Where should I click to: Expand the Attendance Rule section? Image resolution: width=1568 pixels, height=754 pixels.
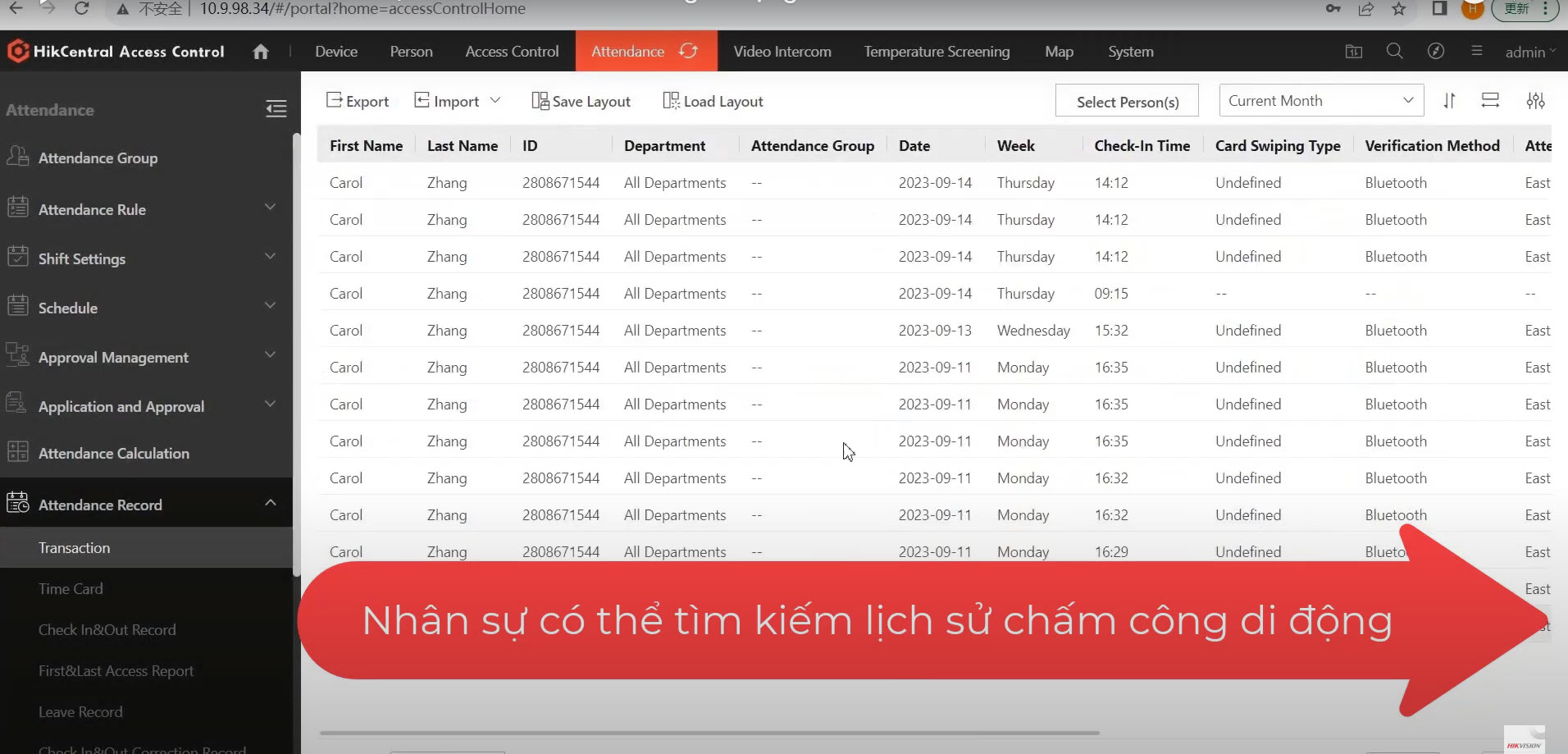pyautogui.click(x=270, y=208)
